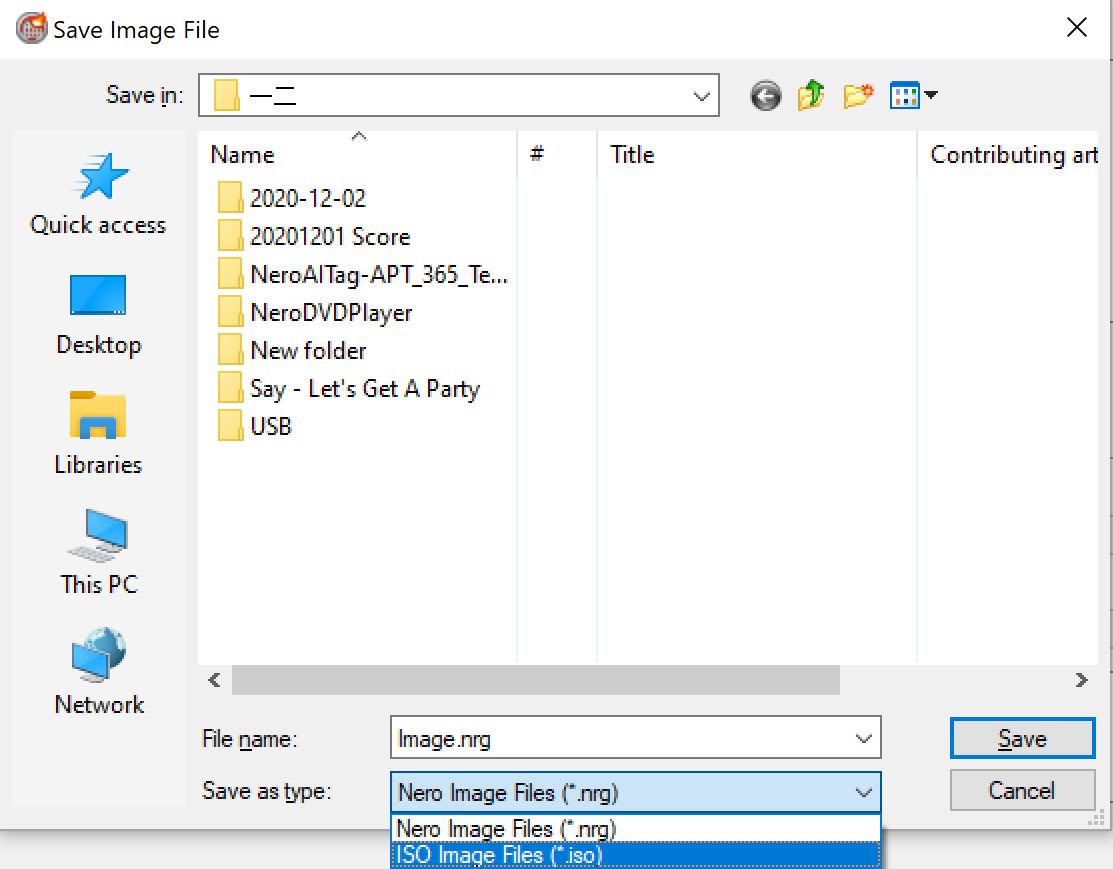Go up one folder level
This screenshot has width=1113, height=869.
point(811,95)
